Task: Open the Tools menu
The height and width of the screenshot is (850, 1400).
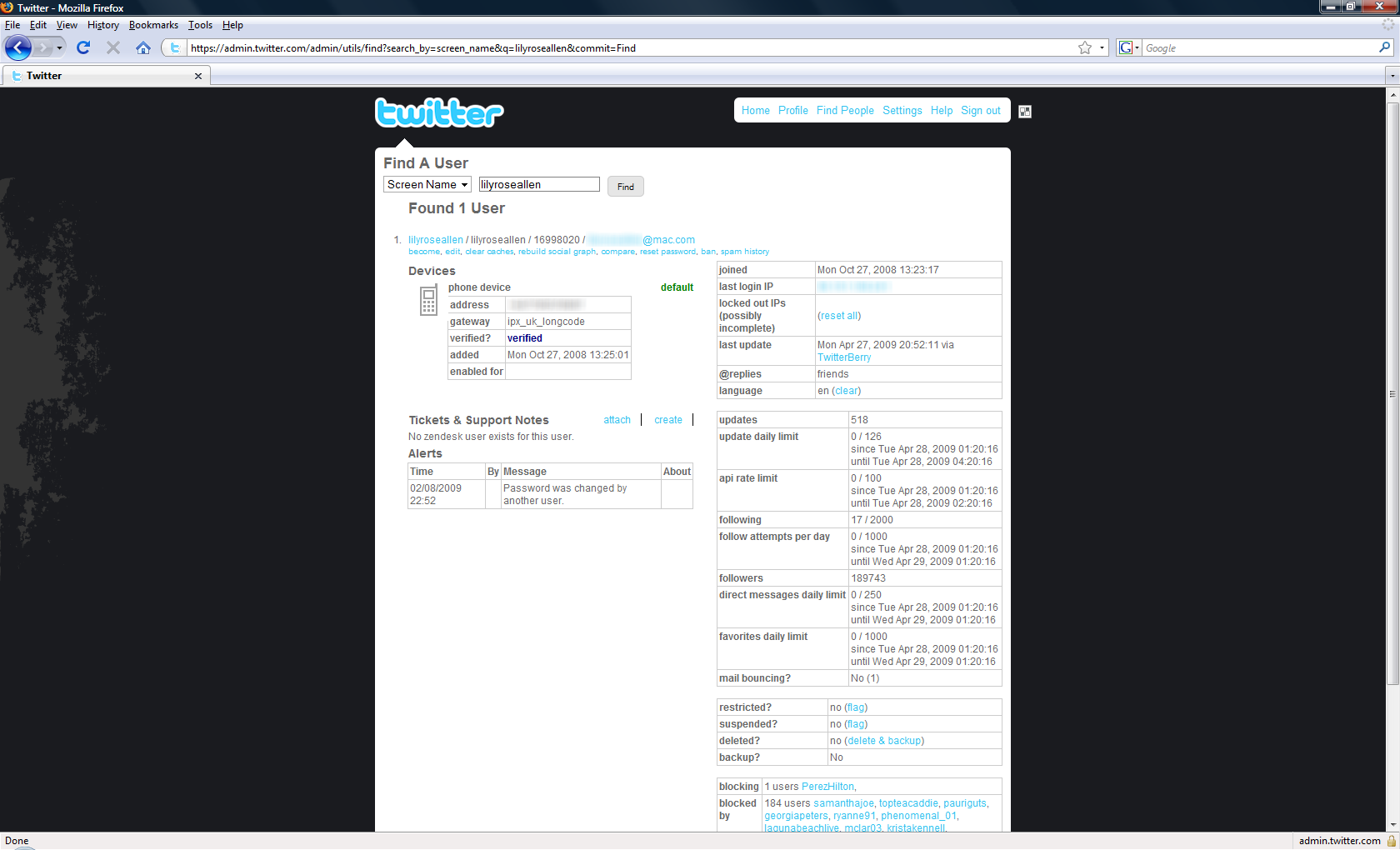Action: click(x=200, y=25)
